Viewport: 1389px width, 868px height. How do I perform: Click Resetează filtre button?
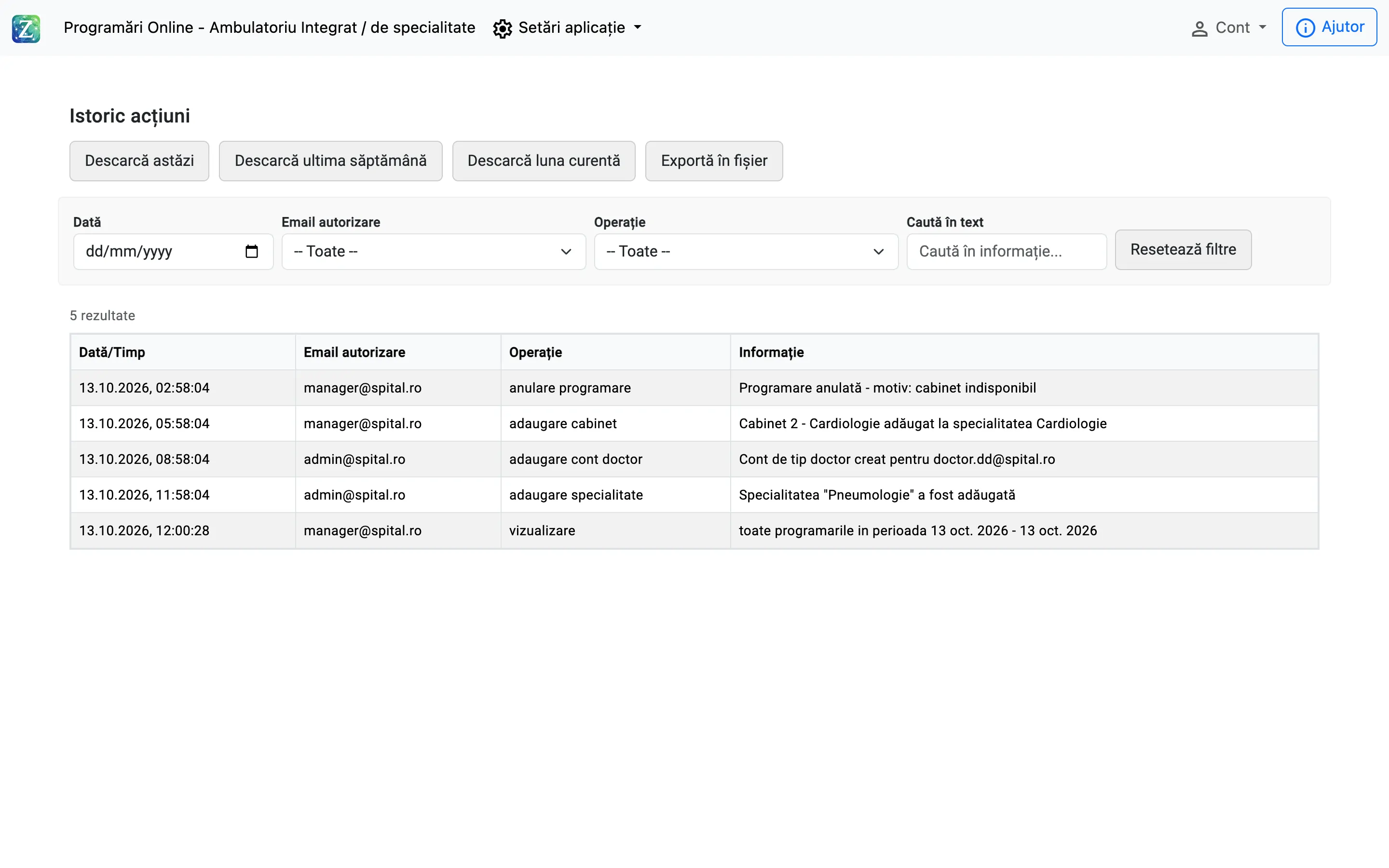pyautogui.click(x=1183, y=250)
